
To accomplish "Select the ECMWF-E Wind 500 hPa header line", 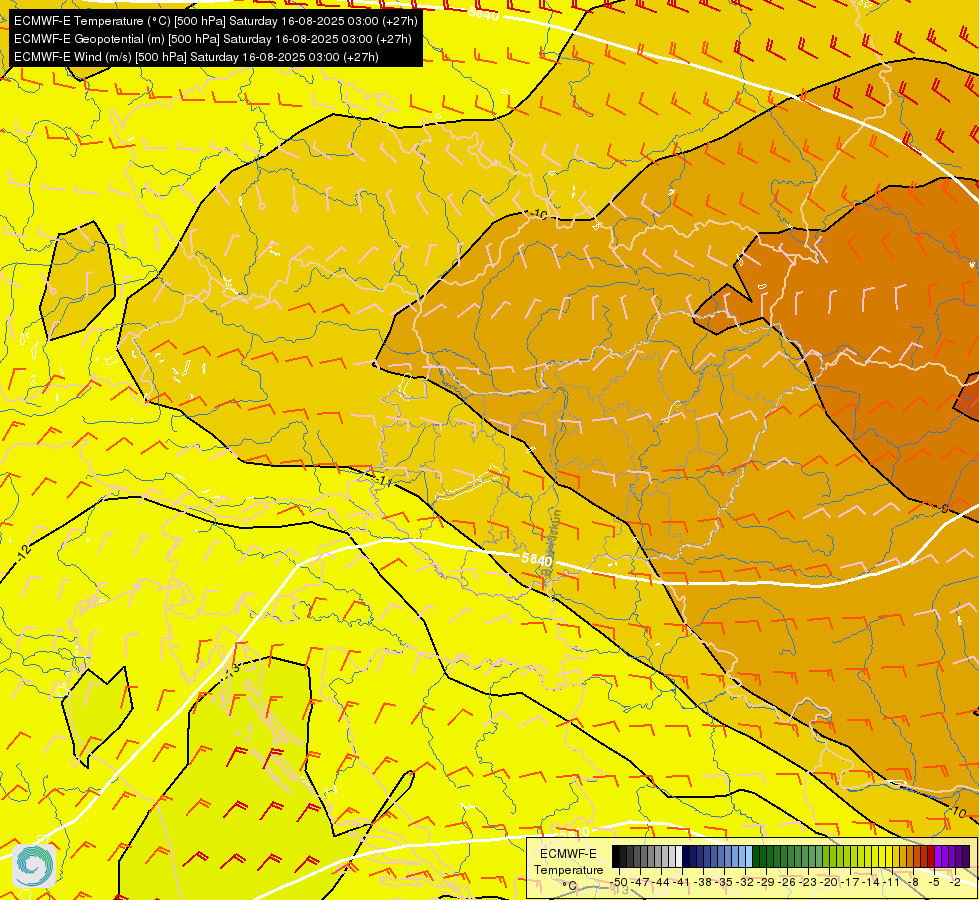I will 196,57.
